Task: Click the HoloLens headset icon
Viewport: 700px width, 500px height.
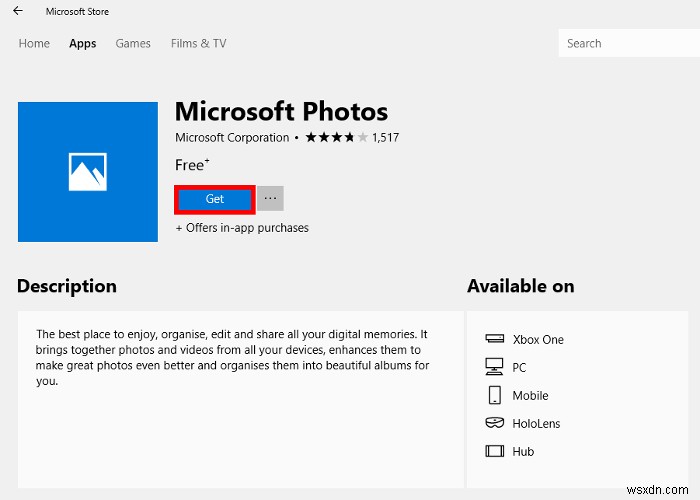Action: click(495, 423)
